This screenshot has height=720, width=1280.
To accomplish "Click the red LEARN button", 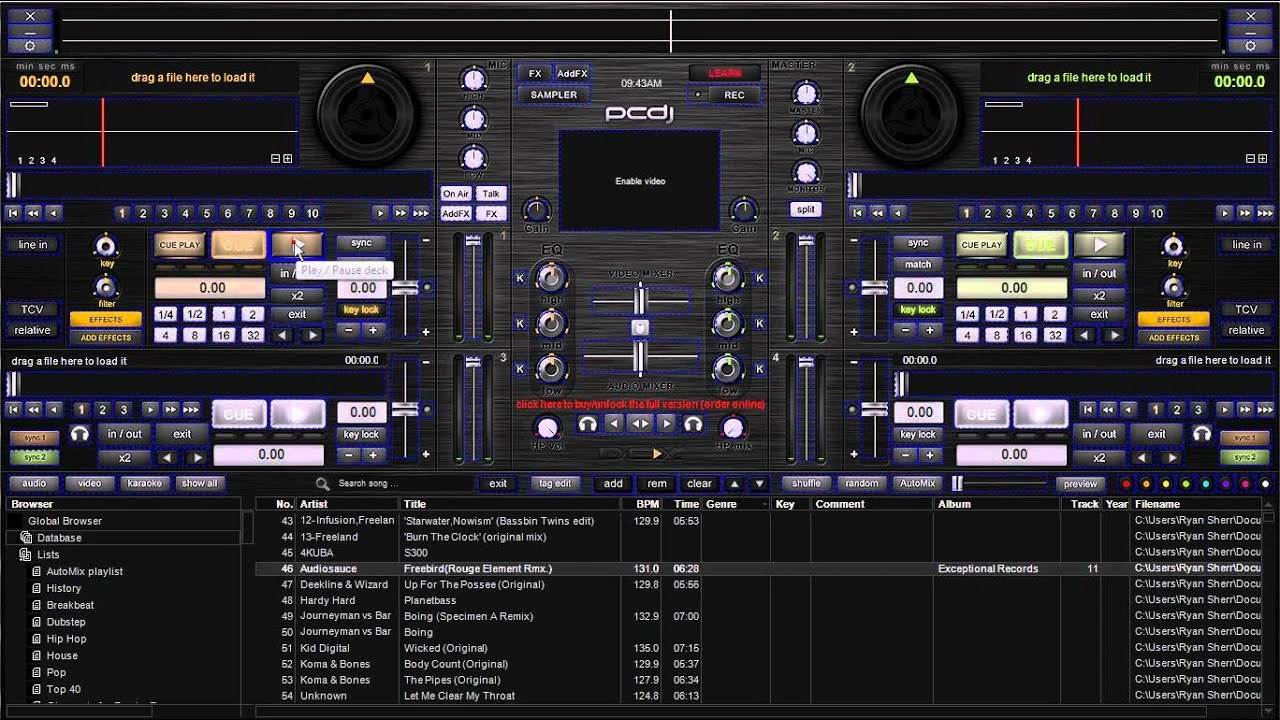I will [725, 73].
